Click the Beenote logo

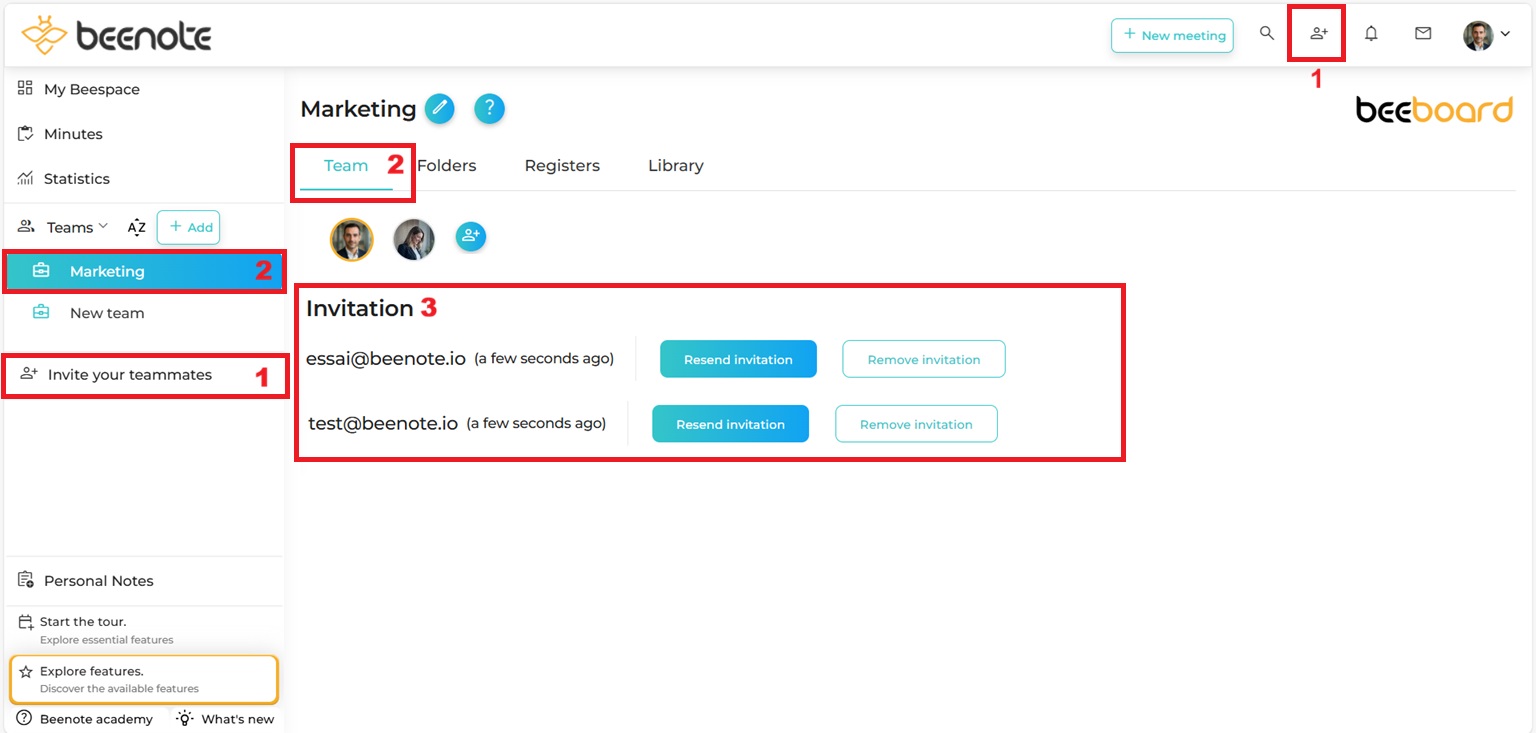116,36
